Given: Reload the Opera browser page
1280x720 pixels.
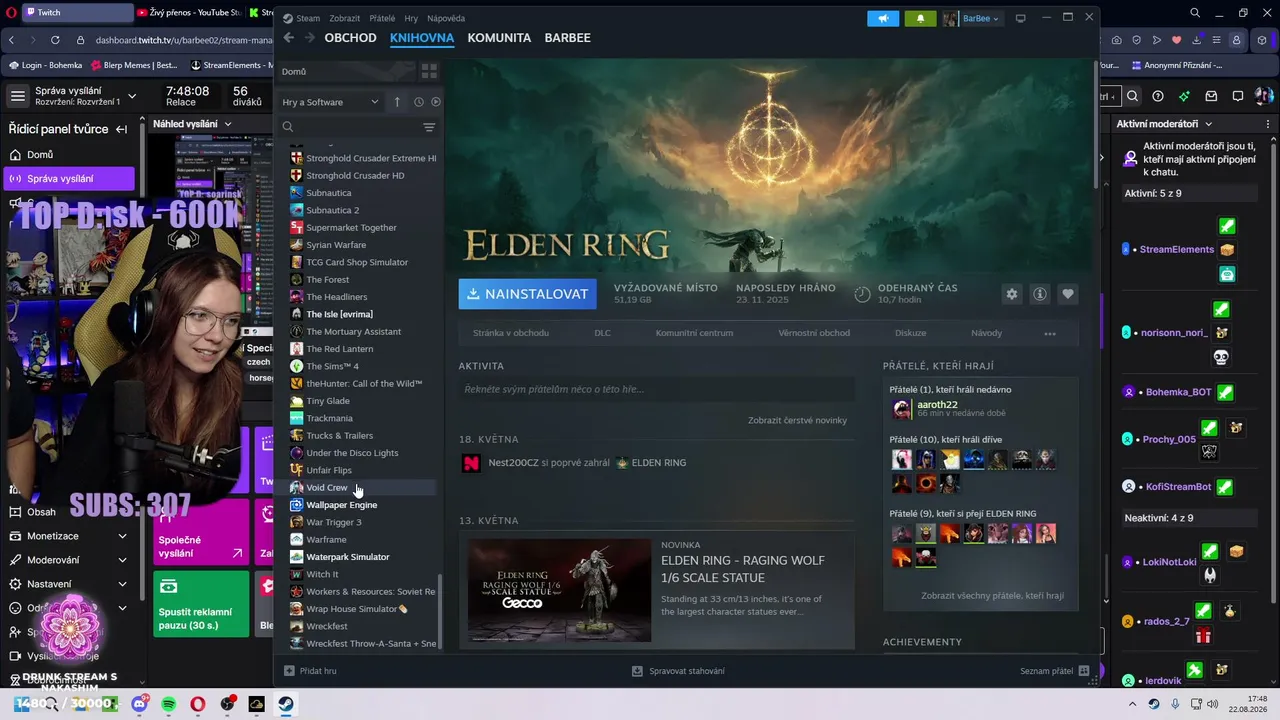Looking at the screenshot, I should [x=54, y=40].
